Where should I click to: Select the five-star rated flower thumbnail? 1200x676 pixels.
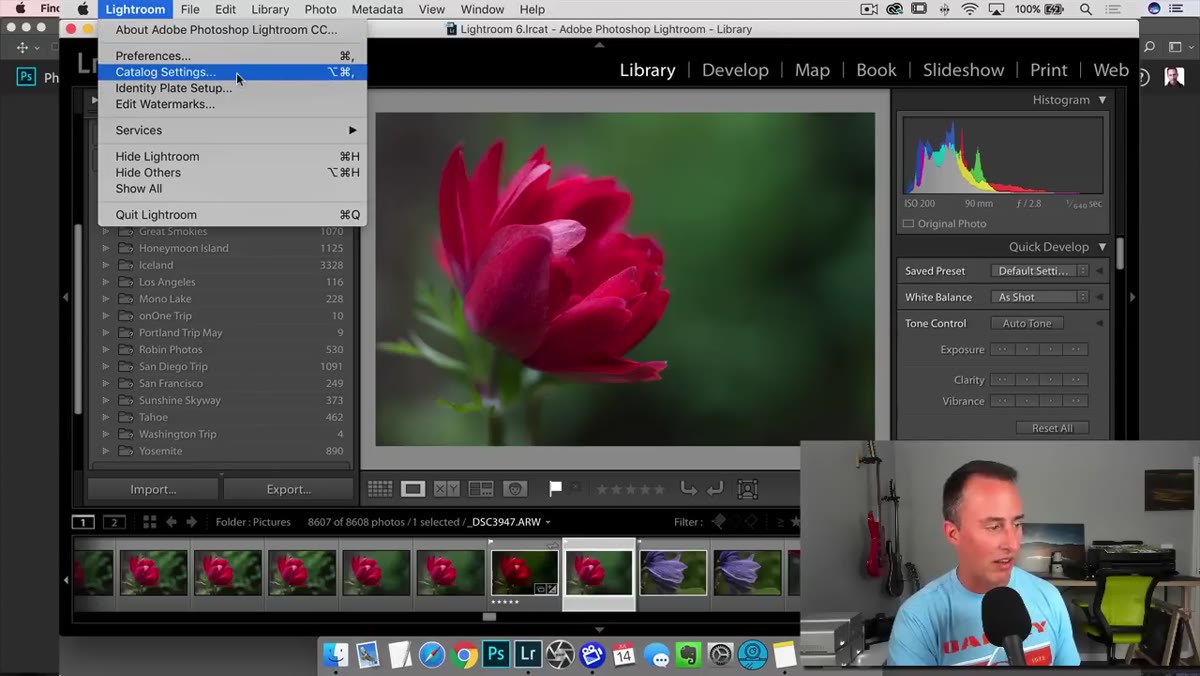pyautogui.click(x=525, y=573)
